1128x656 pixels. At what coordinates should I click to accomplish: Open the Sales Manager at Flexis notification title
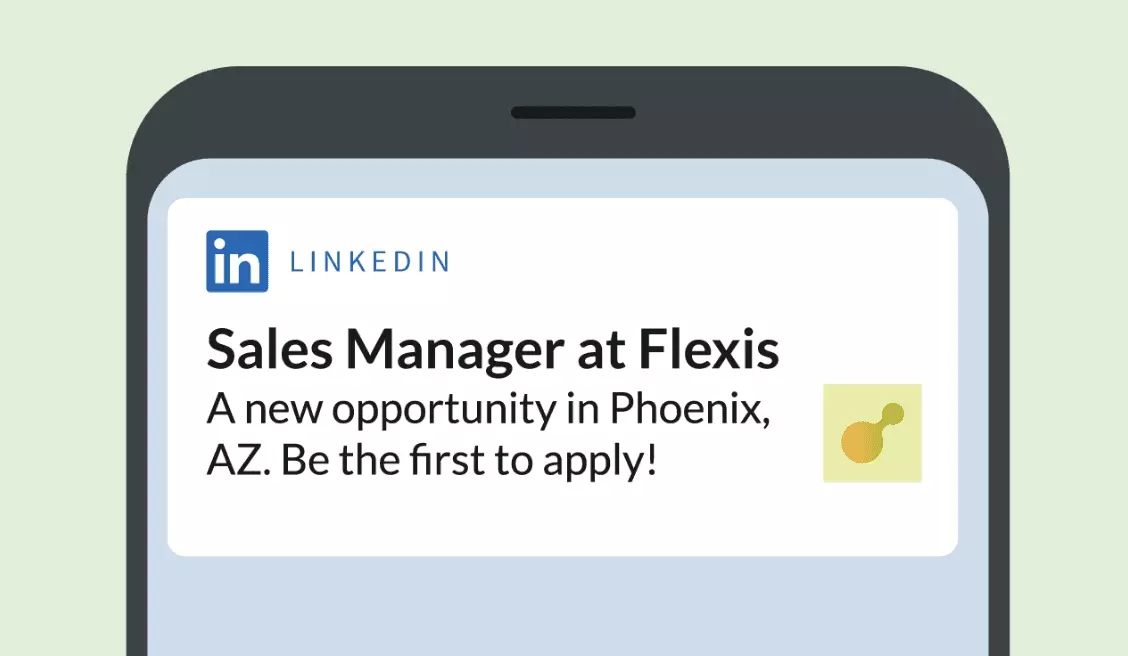(x=492, y=351)
